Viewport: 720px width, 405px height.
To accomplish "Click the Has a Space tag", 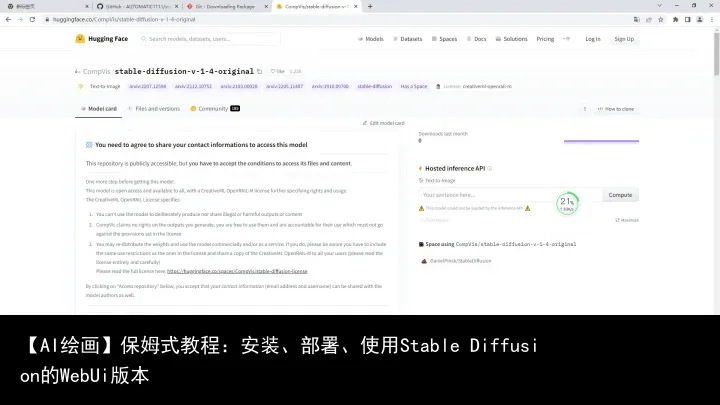I will tap(414, 86).
